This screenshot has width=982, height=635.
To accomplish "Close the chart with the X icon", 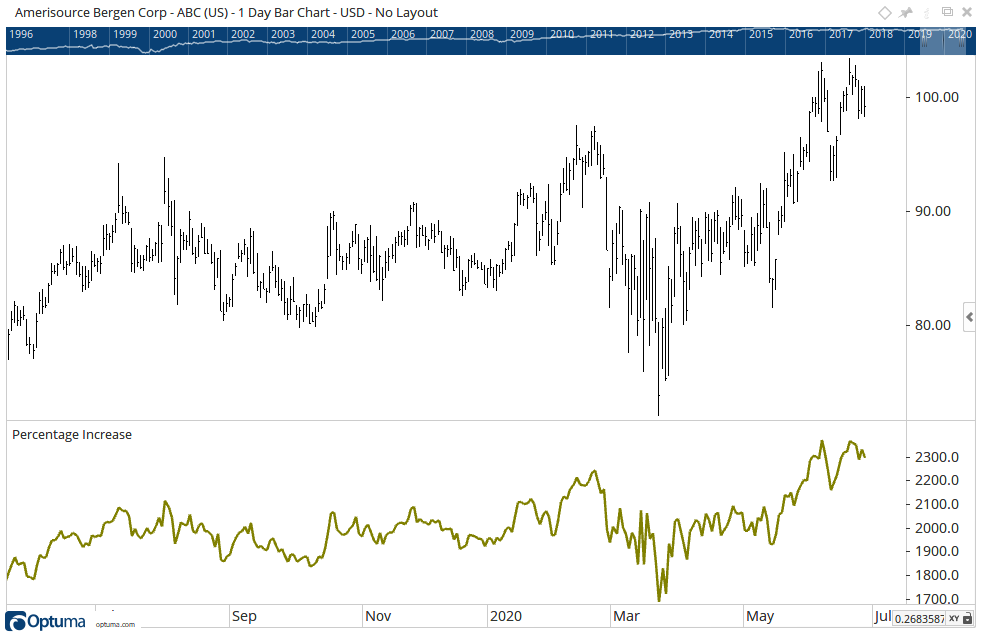I will coord(968,13).
